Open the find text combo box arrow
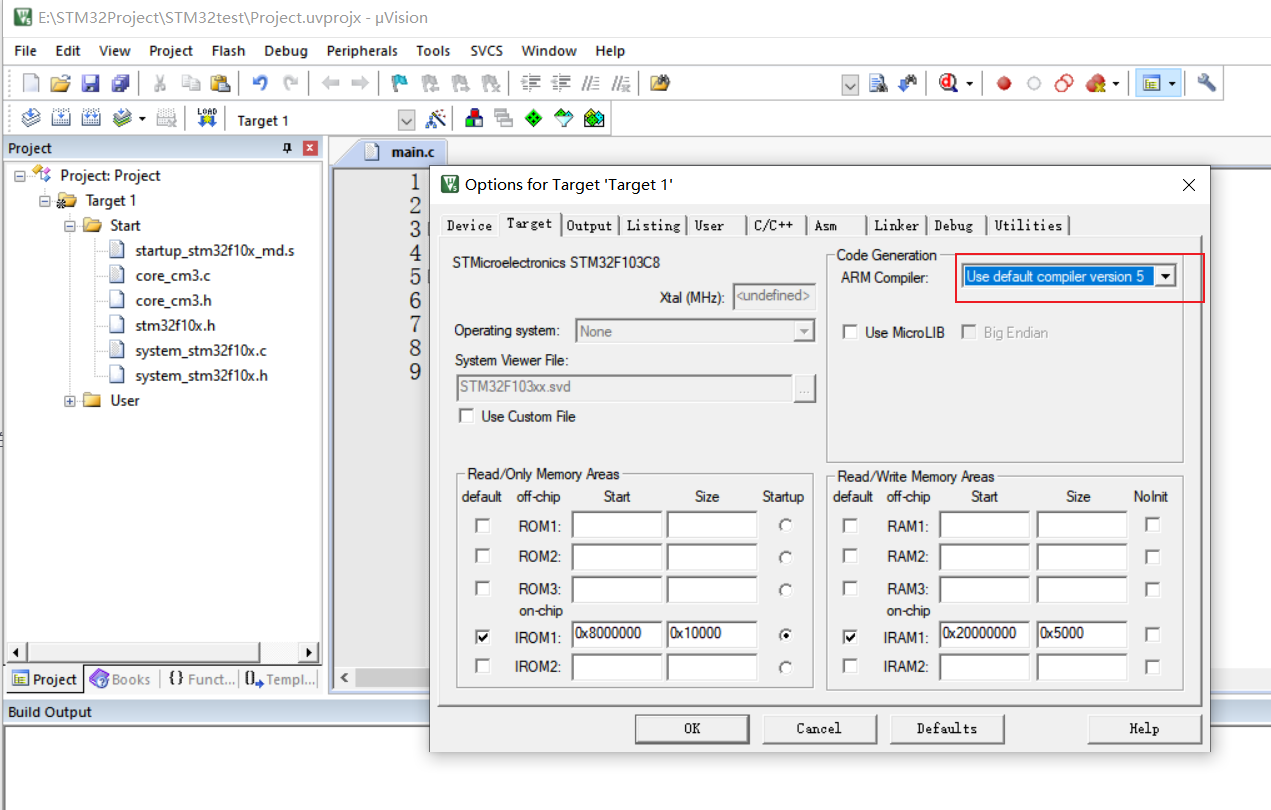 pos(850,85)
